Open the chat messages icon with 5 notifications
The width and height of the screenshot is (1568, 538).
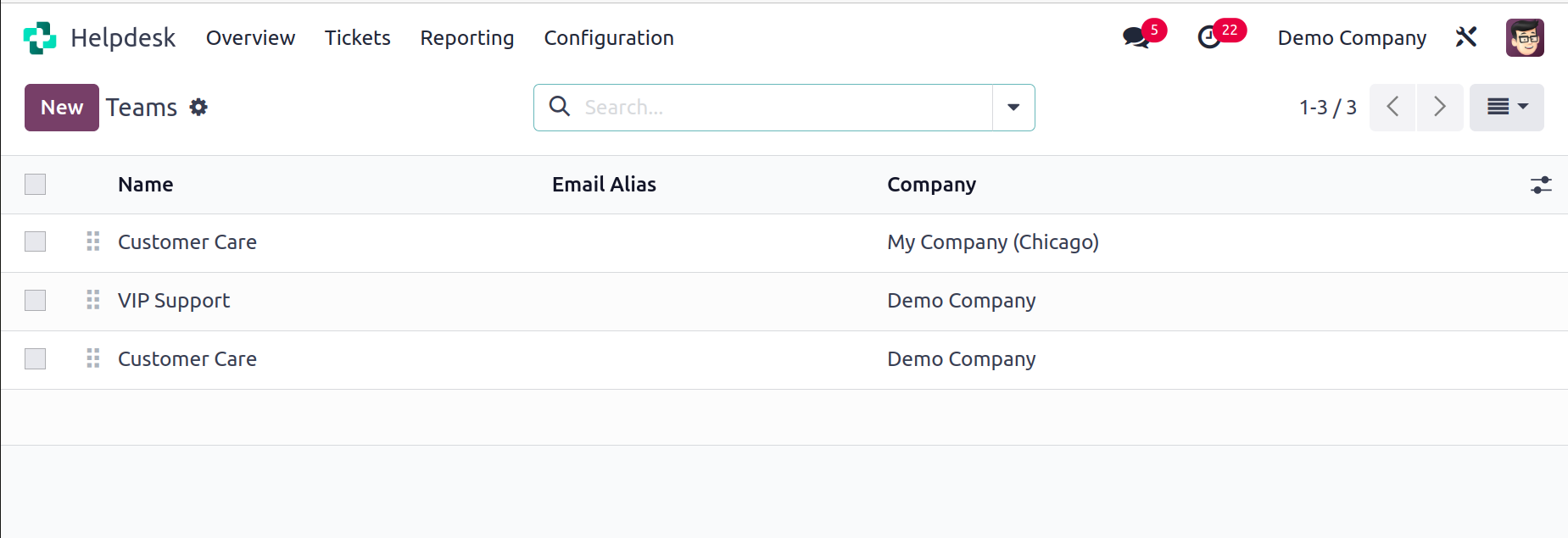pyautogui.click(x=1136, y=37)
